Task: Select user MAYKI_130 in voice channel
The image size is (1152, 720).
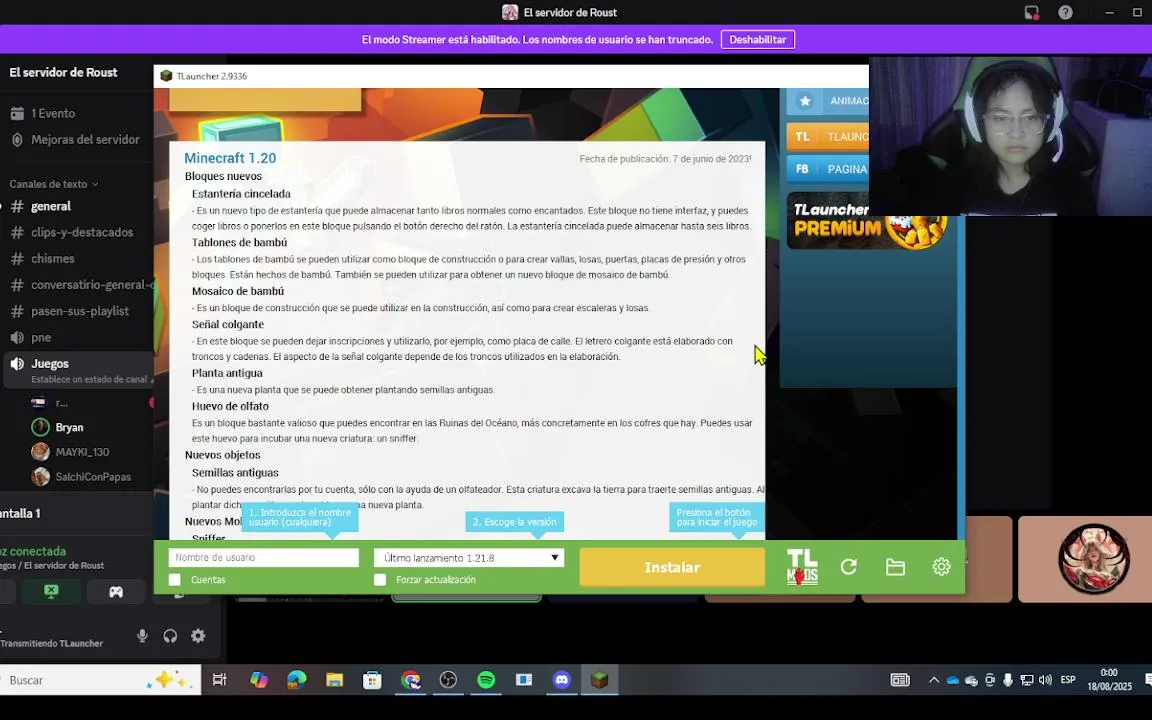Action: point(82,452)
